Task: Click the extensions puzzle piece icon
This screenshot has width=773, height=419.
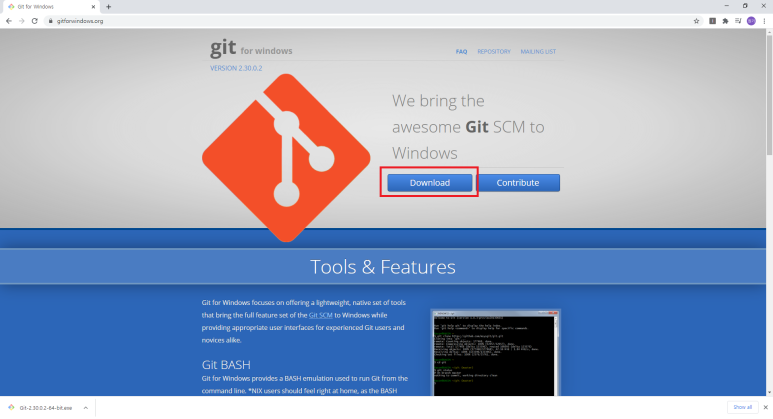Action: [x=725, y=21]
